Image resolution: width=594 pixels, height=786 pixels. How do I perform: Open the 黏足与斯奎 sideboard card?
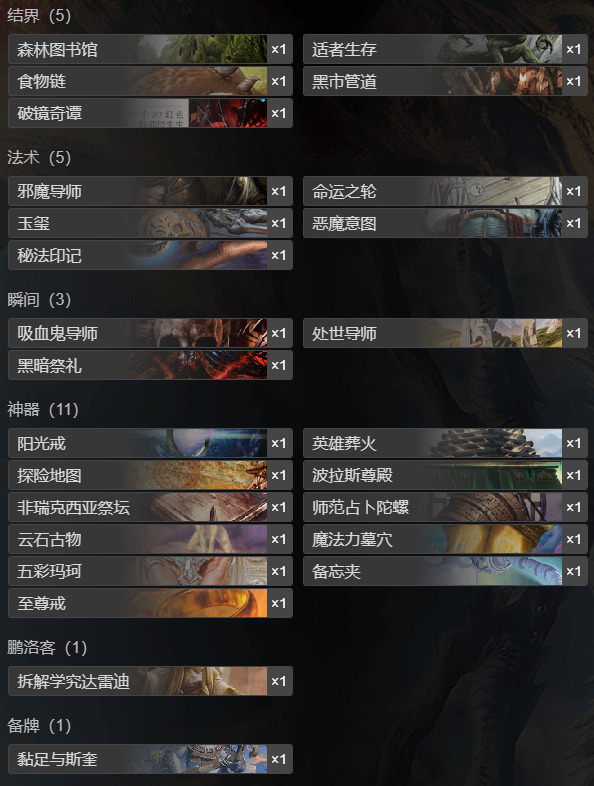[150, 759]
